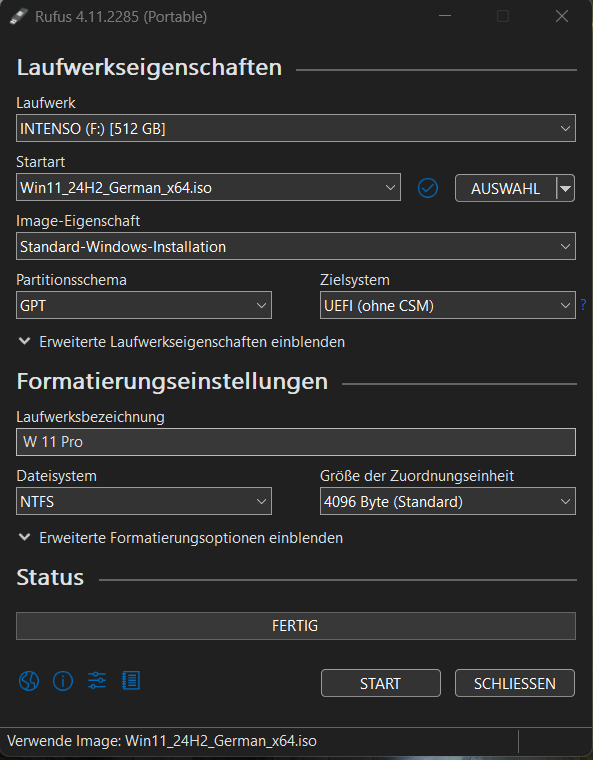The height and width of the screenshot is (760, 593).
Task: Open the About Rufus info icon
Action: (63, 681)
